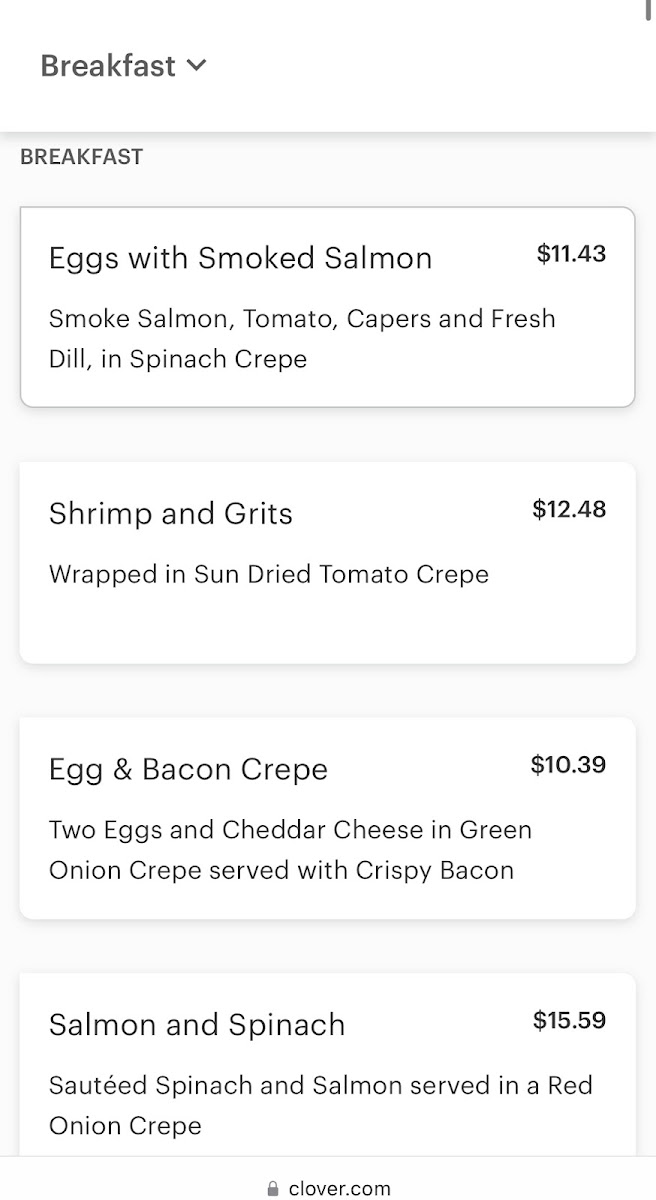Click the chevron arrow beside Breakfast
Image resolution: width=656 pixels, height=1200 pixels.
coord(197,66)
